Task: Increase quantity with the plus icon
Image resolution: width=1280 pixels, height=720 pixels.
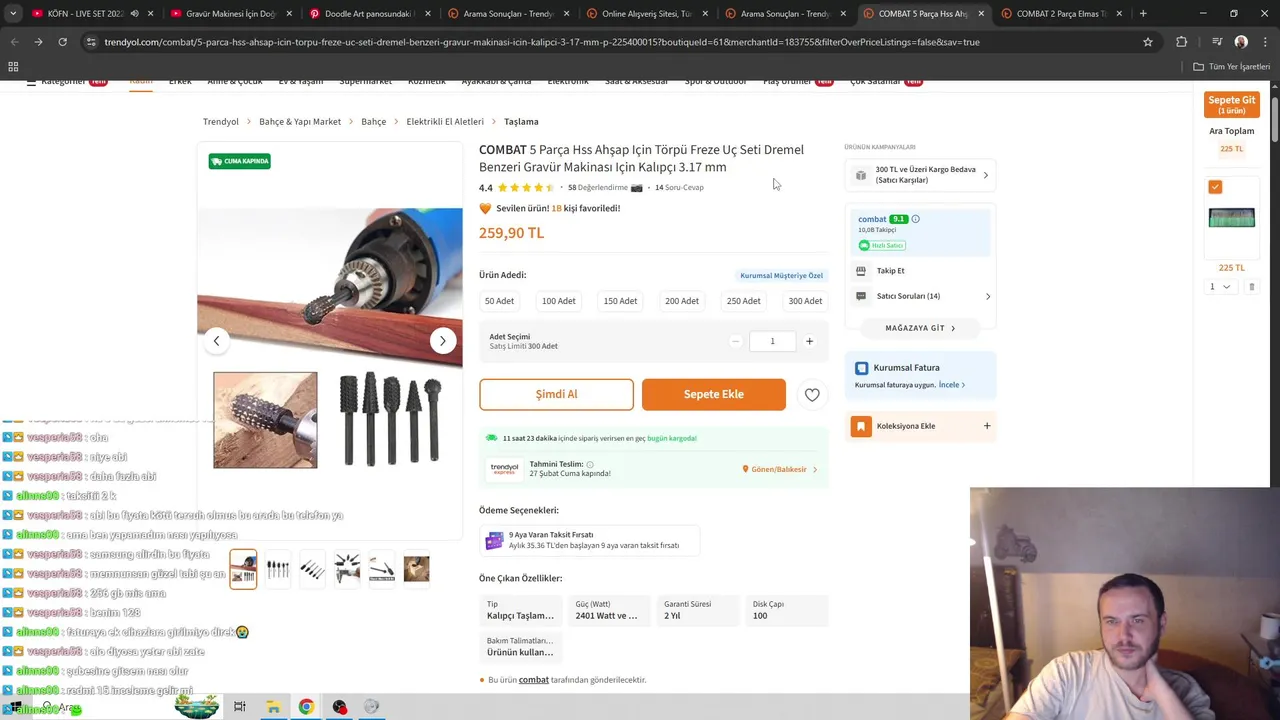Action: click(809, 341)
